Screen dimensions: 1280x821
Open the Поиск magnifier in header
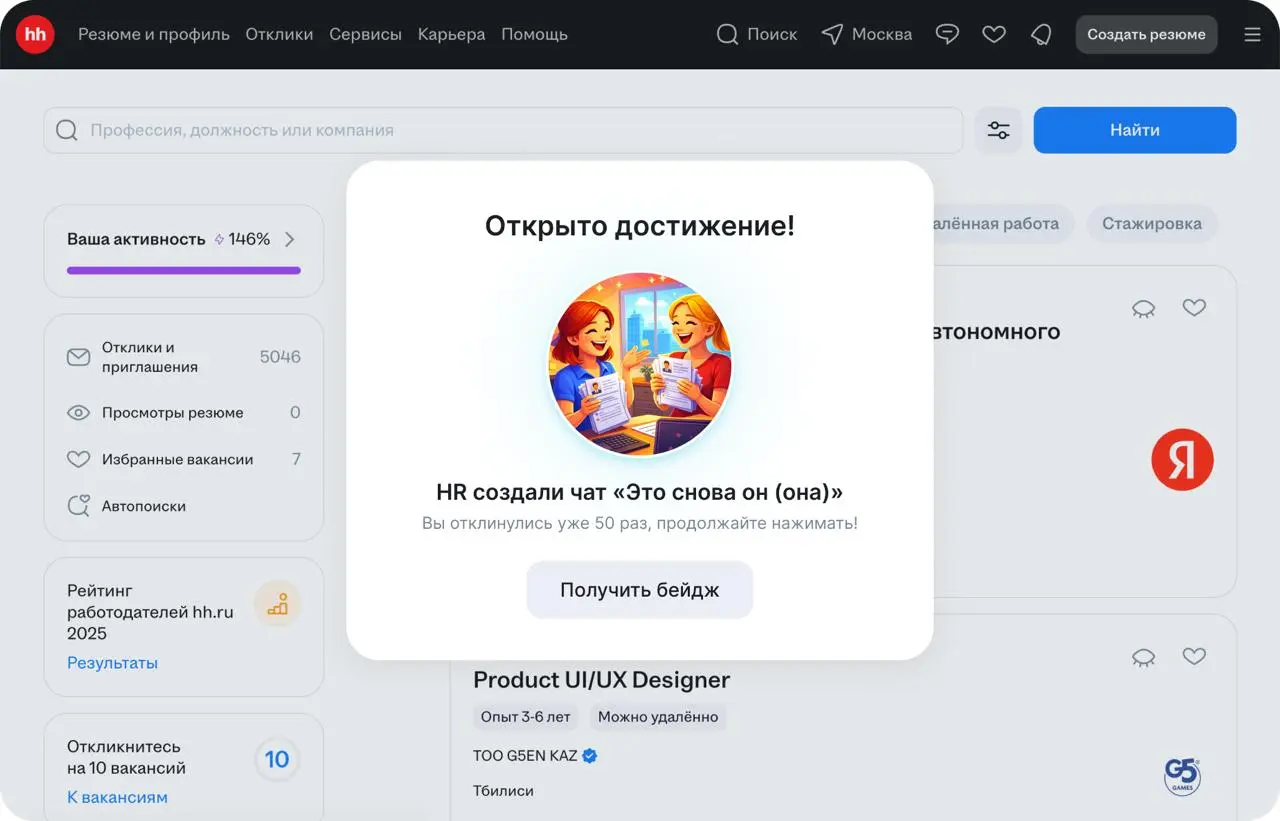pos(727,34)
